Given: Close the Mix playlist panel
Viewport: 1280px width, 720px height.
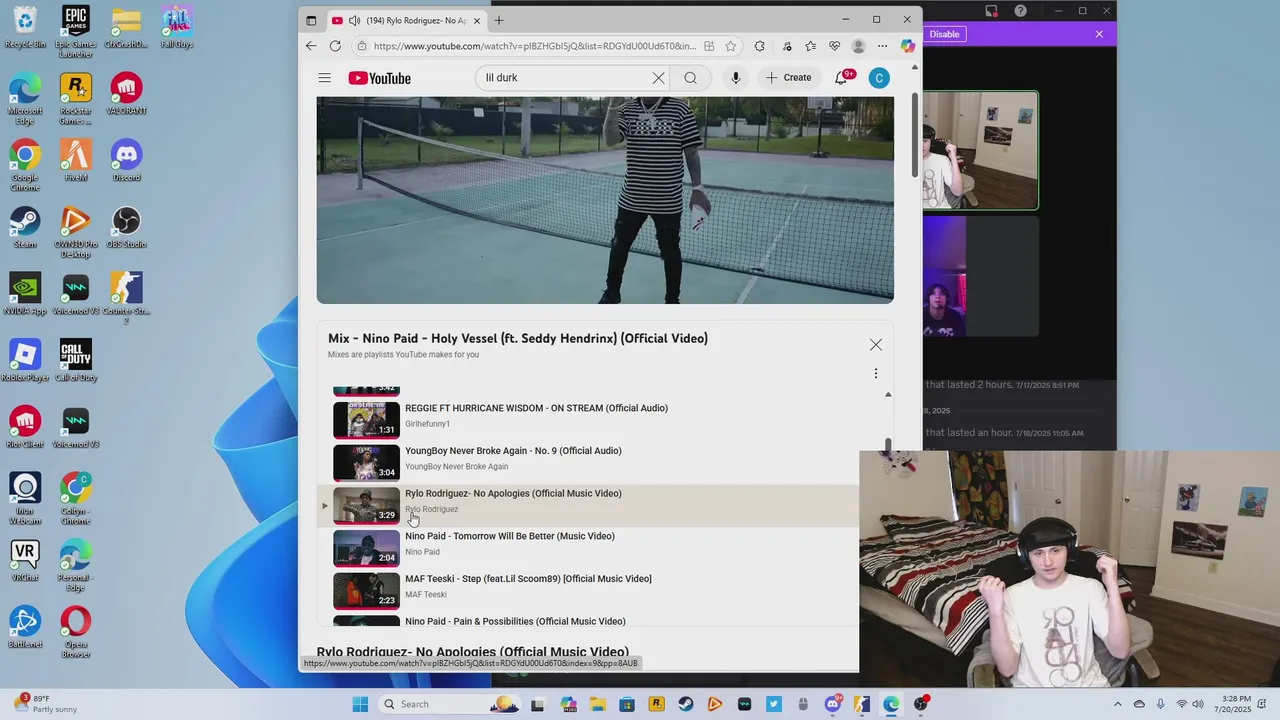Looking at the screenshot, I should click(876, 344).
